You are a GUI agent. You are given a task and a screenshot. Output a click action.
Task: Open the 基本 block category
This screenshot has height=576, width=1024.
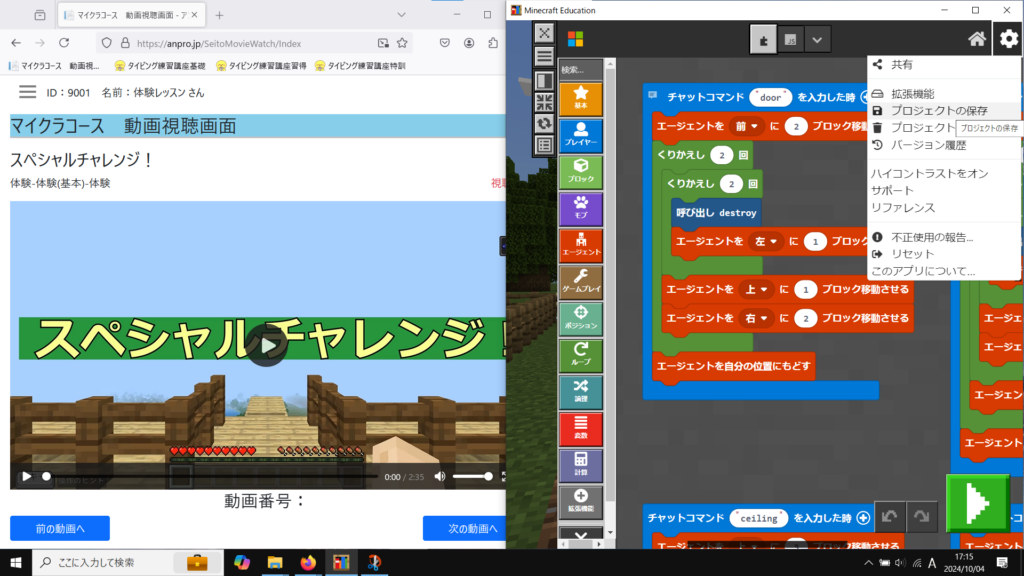581,99
